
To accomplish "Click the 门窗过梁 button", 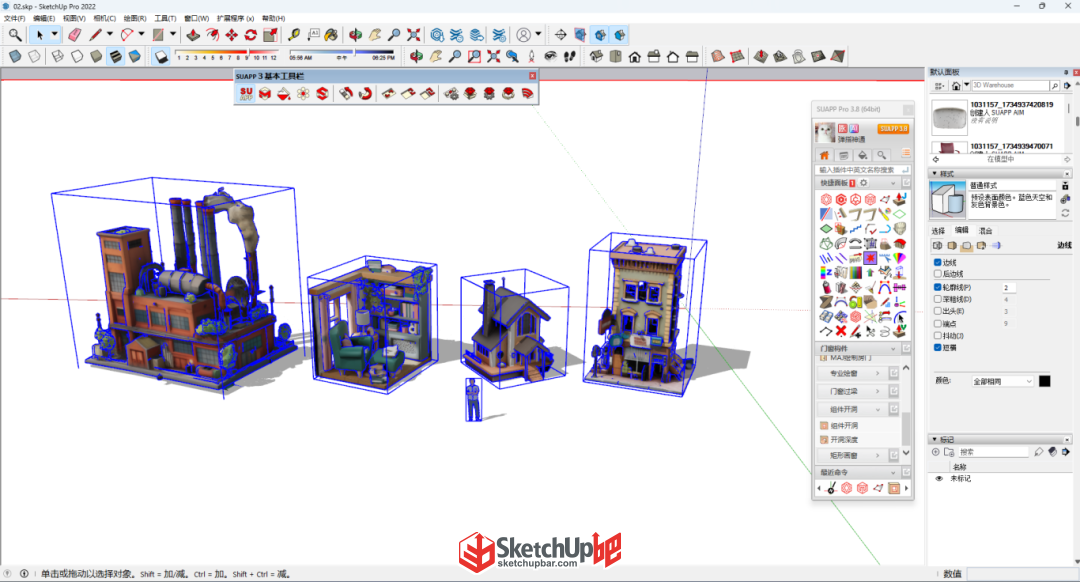I will 851,391.
